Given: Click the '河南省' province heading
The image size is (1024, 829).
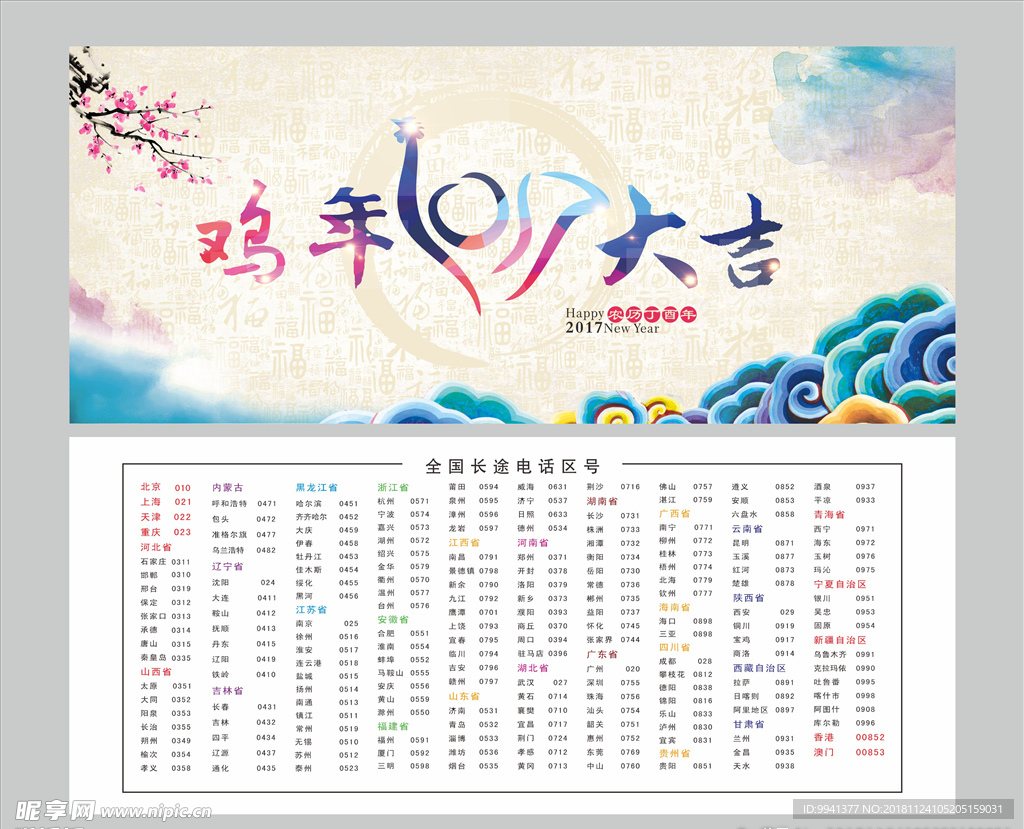Looking at the screenshot, I should click(x=534, y=542).
